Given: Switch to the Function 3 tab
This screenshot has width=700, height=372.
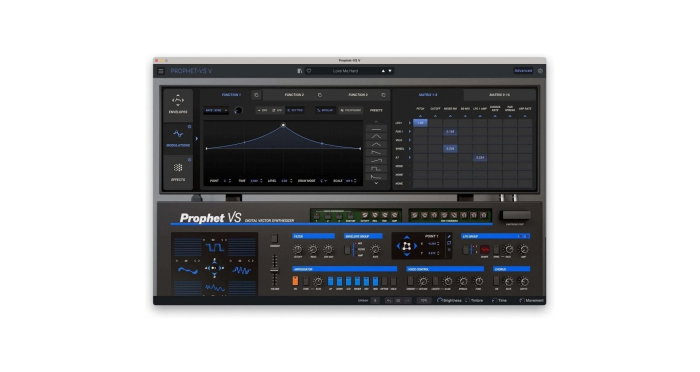Looking at the screenshot, I should pos(358,95).
